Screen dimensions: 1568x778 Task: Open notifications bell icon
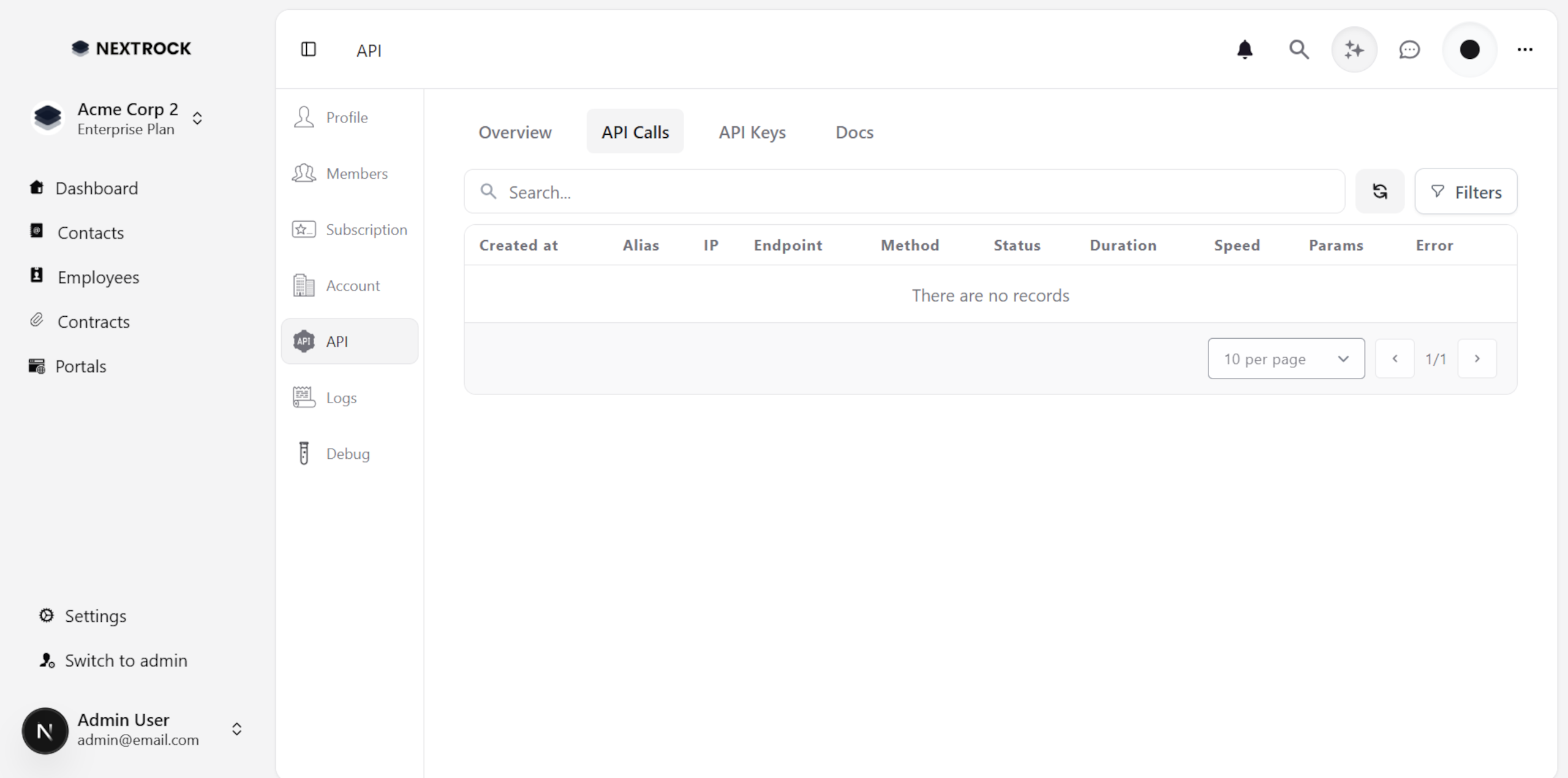[1244, 49]
